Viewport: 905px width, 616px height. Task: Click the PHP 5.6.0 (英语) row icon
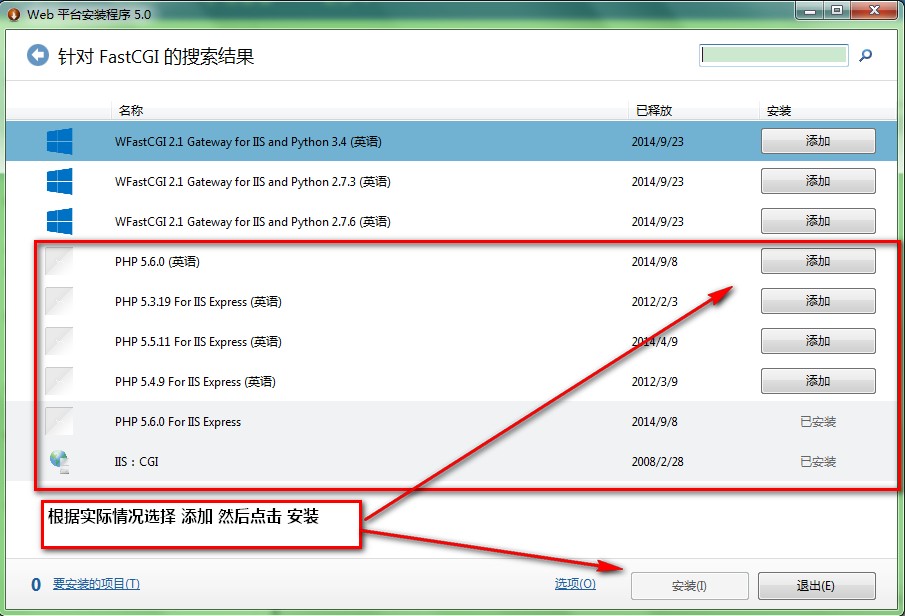pos(60,262)
